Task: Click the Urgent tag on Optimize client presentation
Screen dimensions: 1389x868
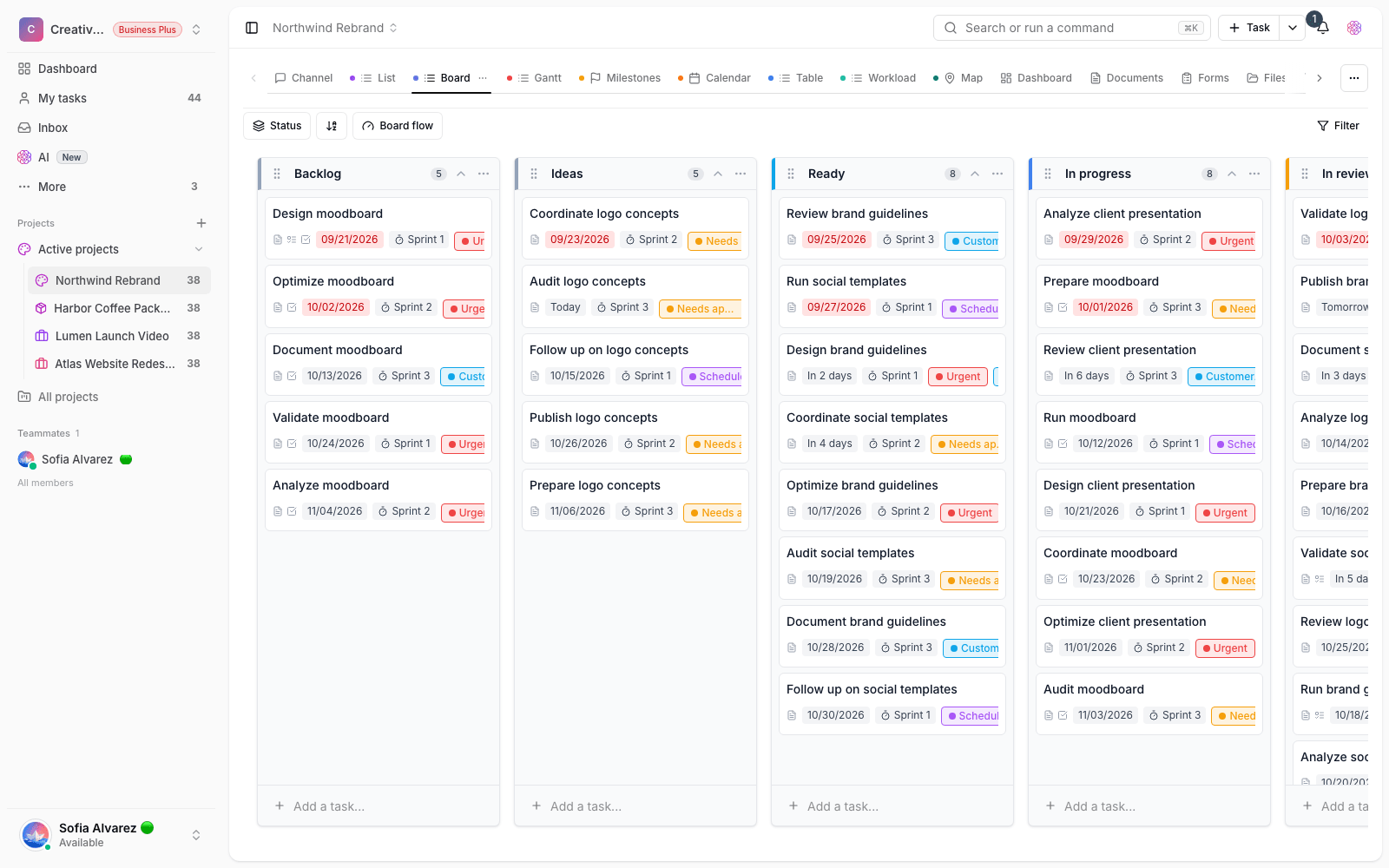Action: pyautogui.click(x=1224, y=648)
